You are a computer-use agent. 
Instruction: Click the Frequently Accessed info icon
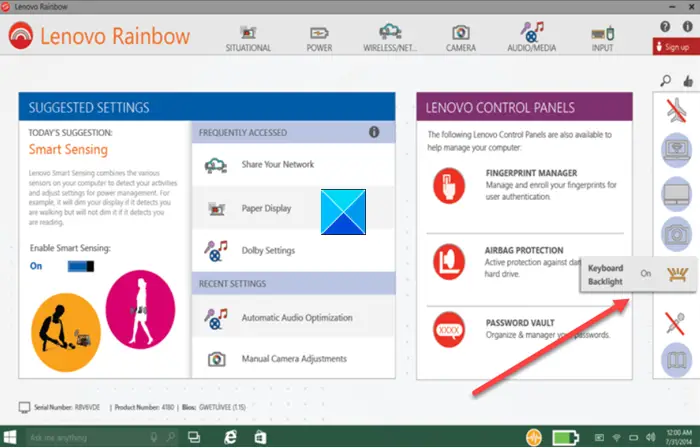(x=374, y=132)
